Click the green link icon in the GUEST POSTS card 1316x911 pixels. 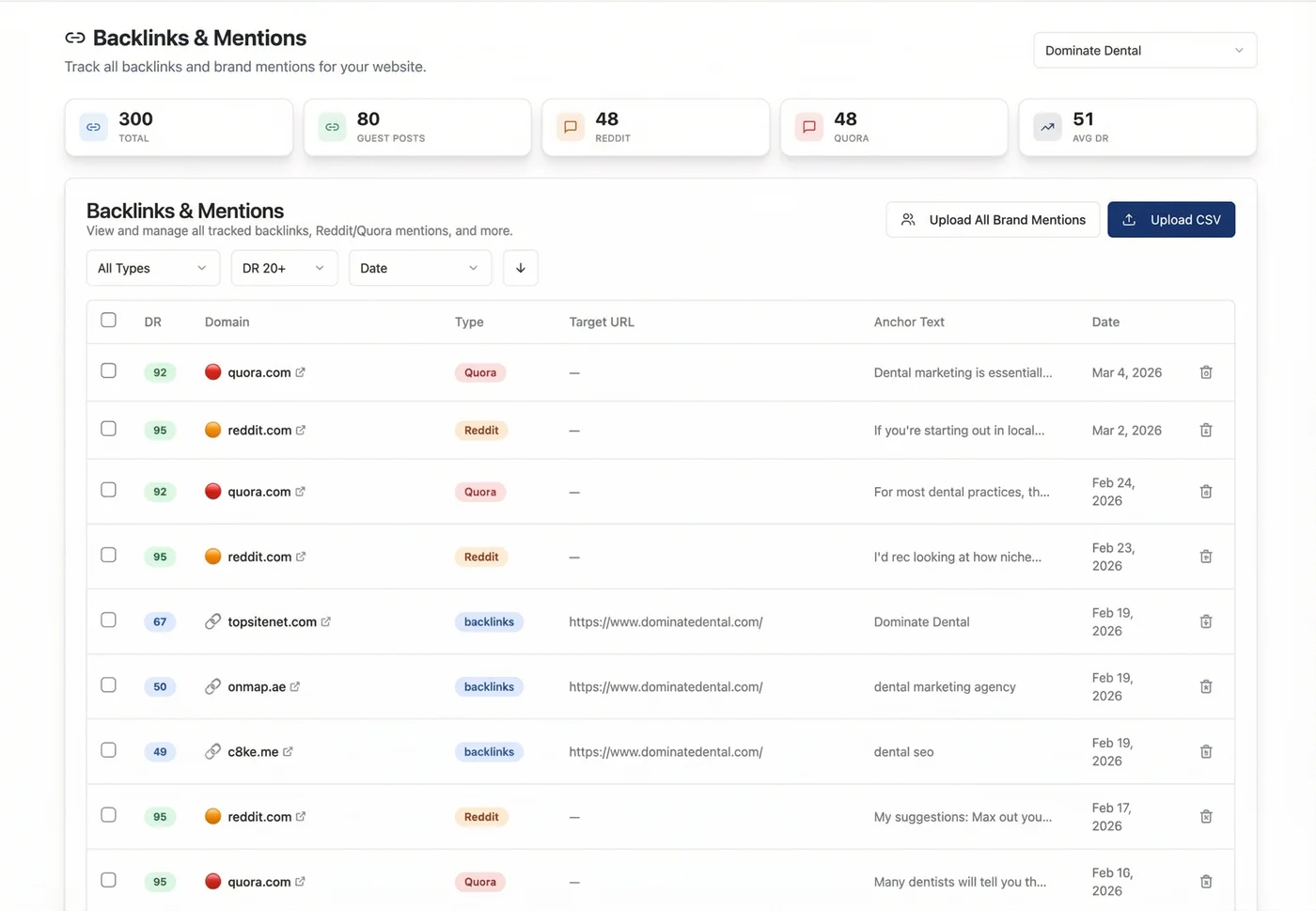[331, 126]
